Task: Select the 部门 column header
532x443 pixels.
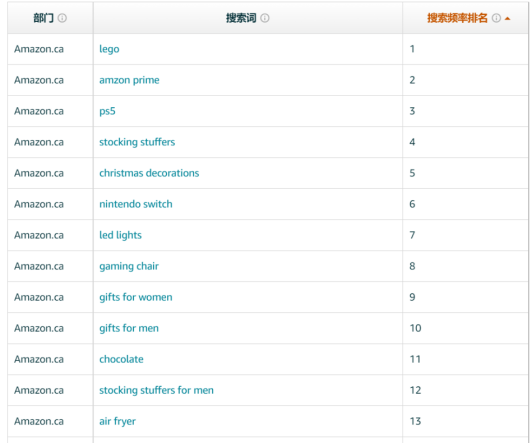Action: point(43,18)
